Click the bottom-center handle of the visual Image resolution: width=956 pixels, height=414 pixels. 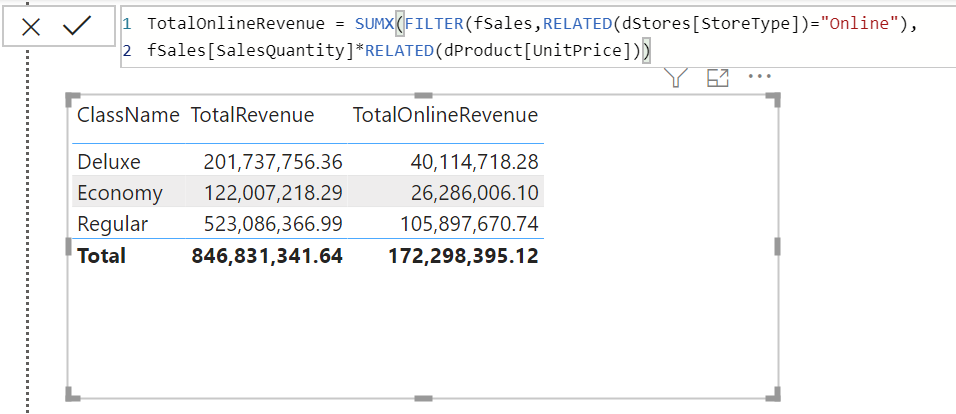[x=423, y=398]
